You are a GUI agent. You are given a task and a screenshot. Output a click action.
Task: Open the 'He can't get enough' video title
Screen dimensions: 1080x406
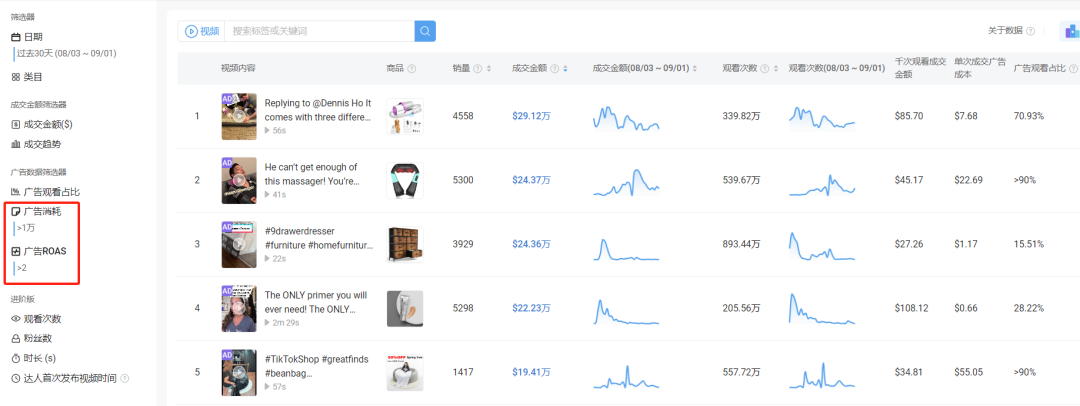click(313, 174)
